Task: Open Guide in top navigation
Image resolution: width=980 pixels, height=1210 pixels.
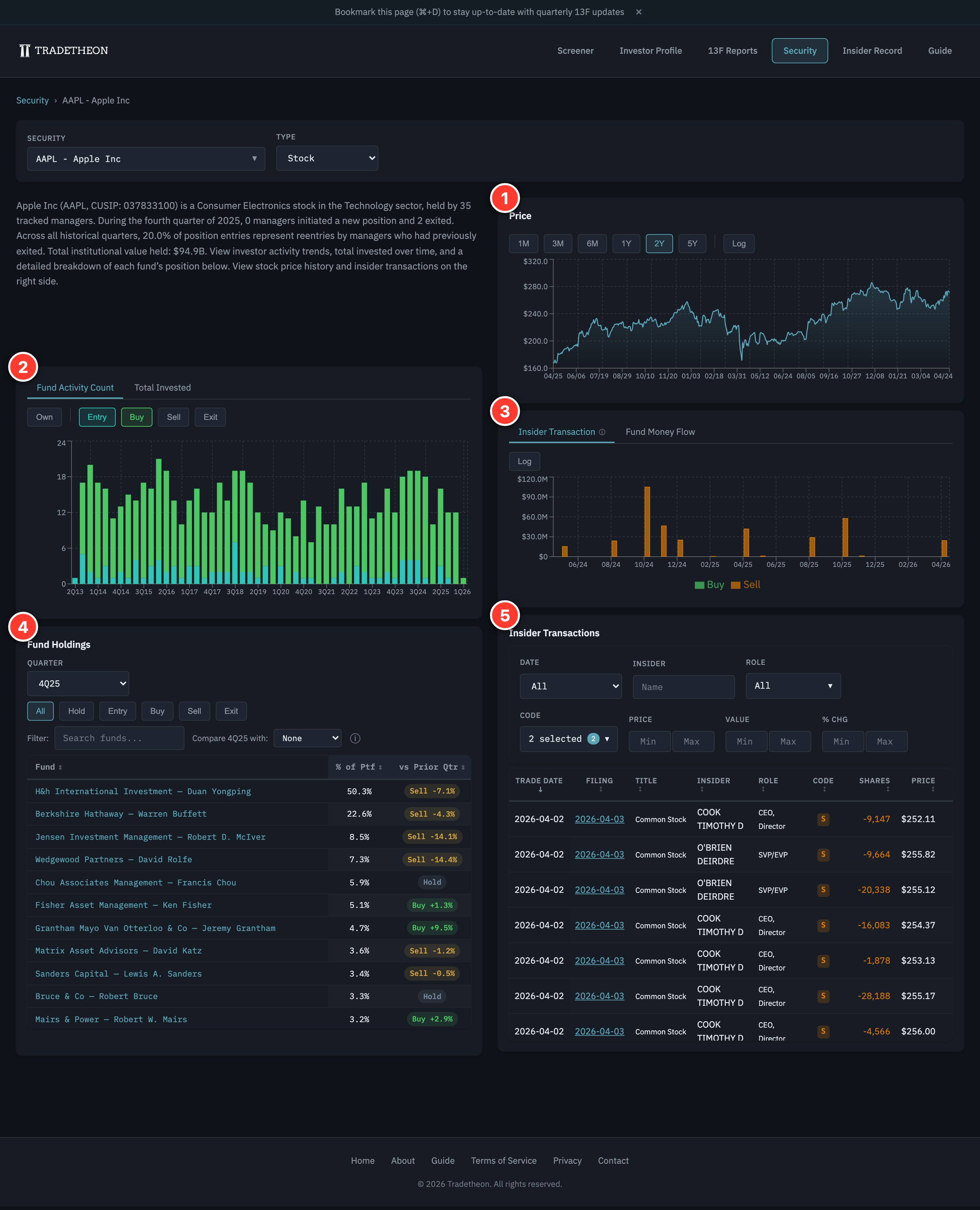Action: tap(940, 51)
